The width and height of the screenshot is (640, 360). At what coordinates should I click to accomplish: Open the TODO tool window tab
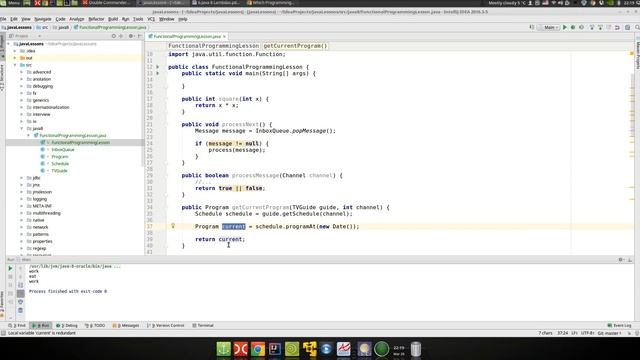(x=95, y=325)
